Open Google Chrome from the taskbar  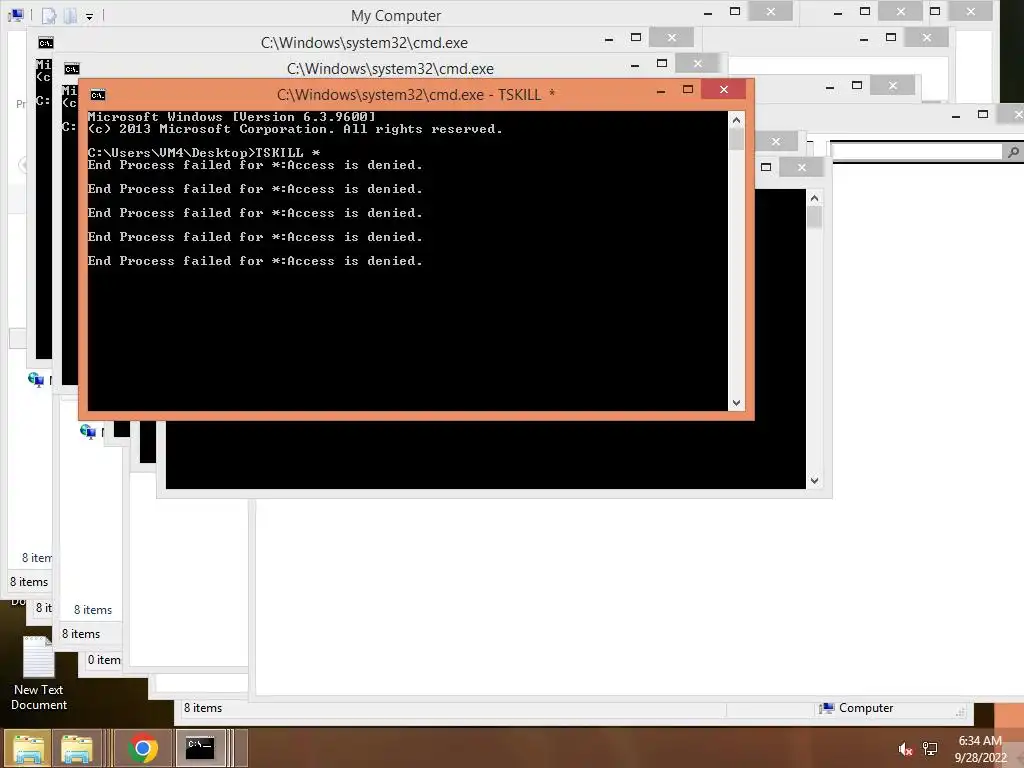point(143,748)
